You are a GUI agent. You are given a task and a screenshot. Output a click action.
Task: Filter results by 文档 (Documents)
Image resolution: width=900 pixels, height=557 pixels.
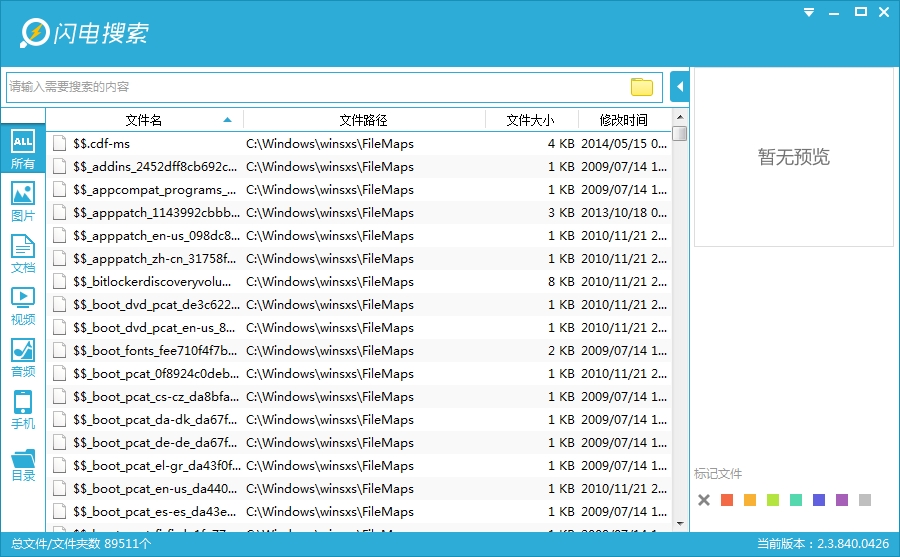coord(22,252)
